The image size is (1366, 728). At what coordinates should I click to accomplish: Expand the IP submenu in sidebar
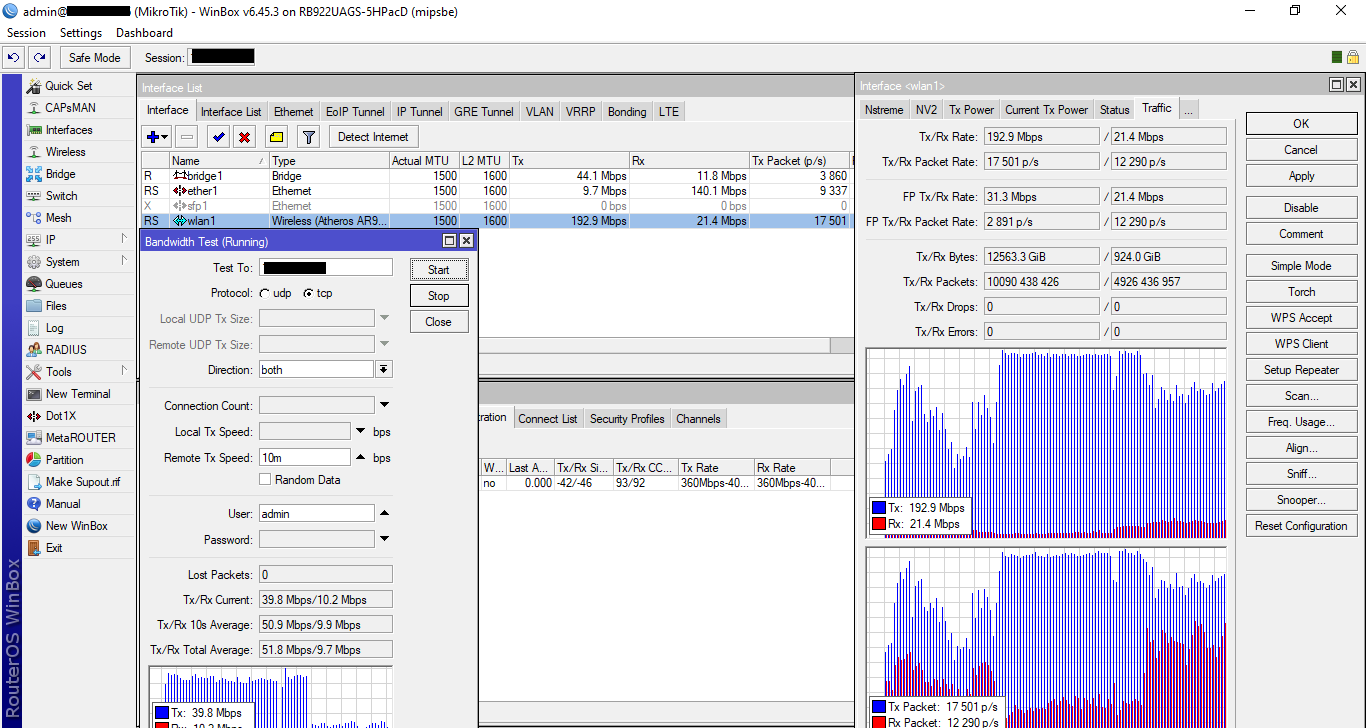[125, 239]
